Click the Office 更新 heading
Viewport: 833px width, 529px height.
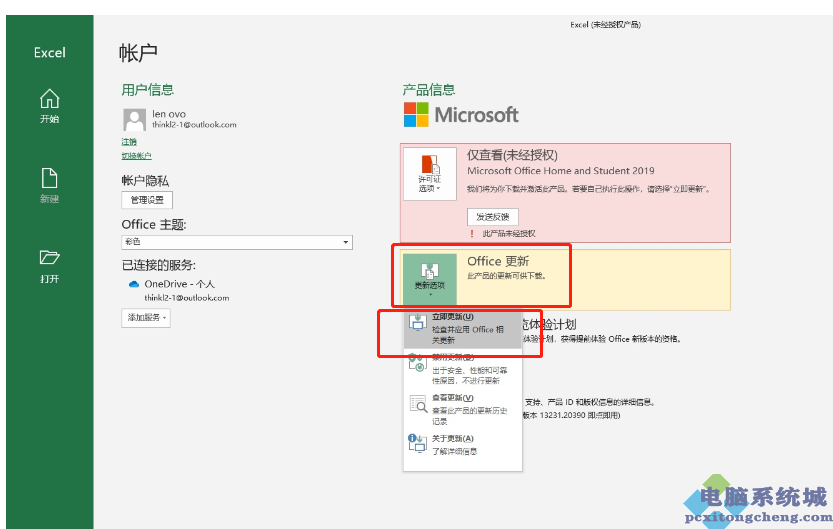tap(498, 261)
